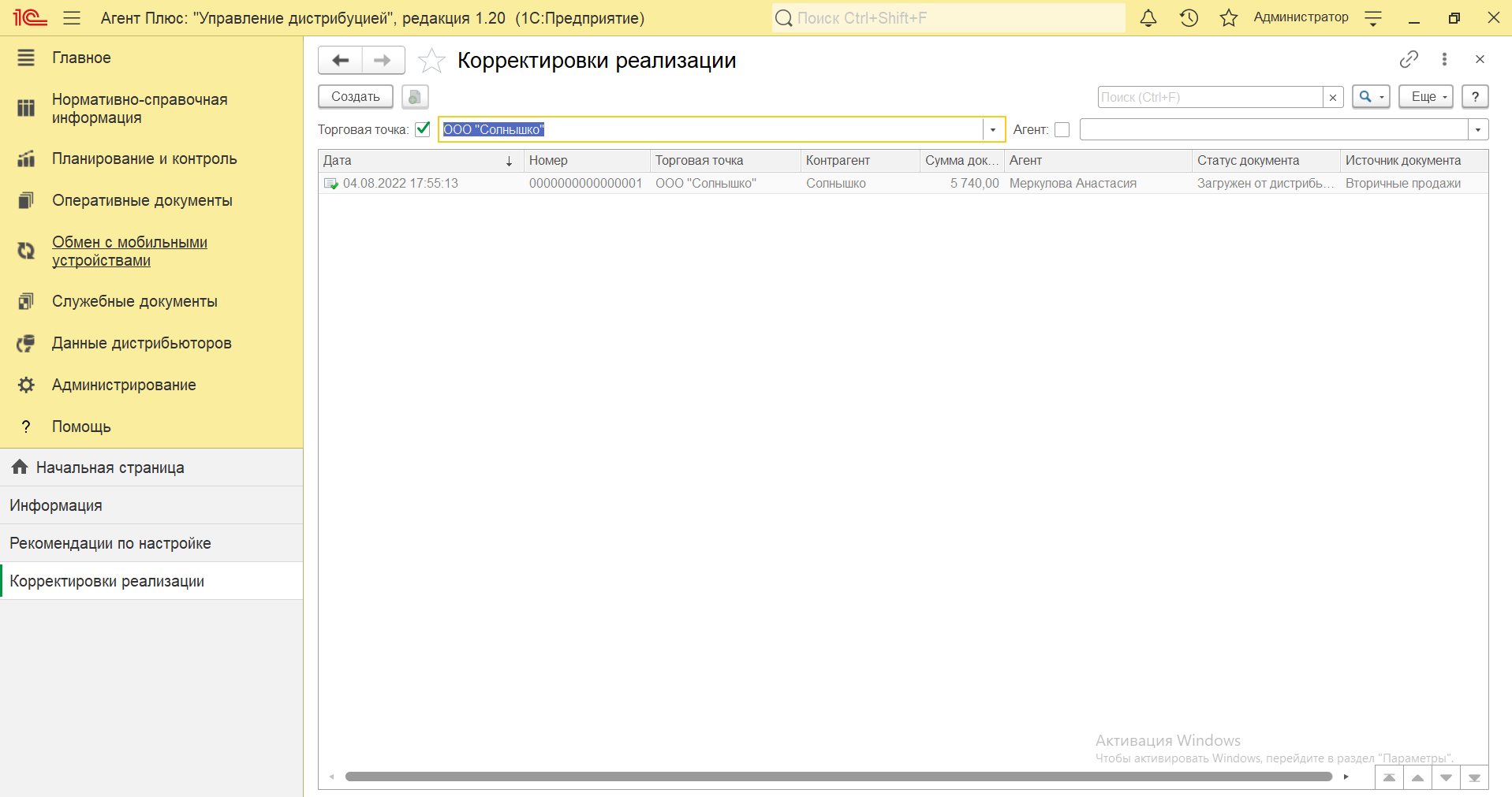The height and width of the screenshot is (797, 1512).
Task: Switch to Информация tab
Action: (151, 505)
